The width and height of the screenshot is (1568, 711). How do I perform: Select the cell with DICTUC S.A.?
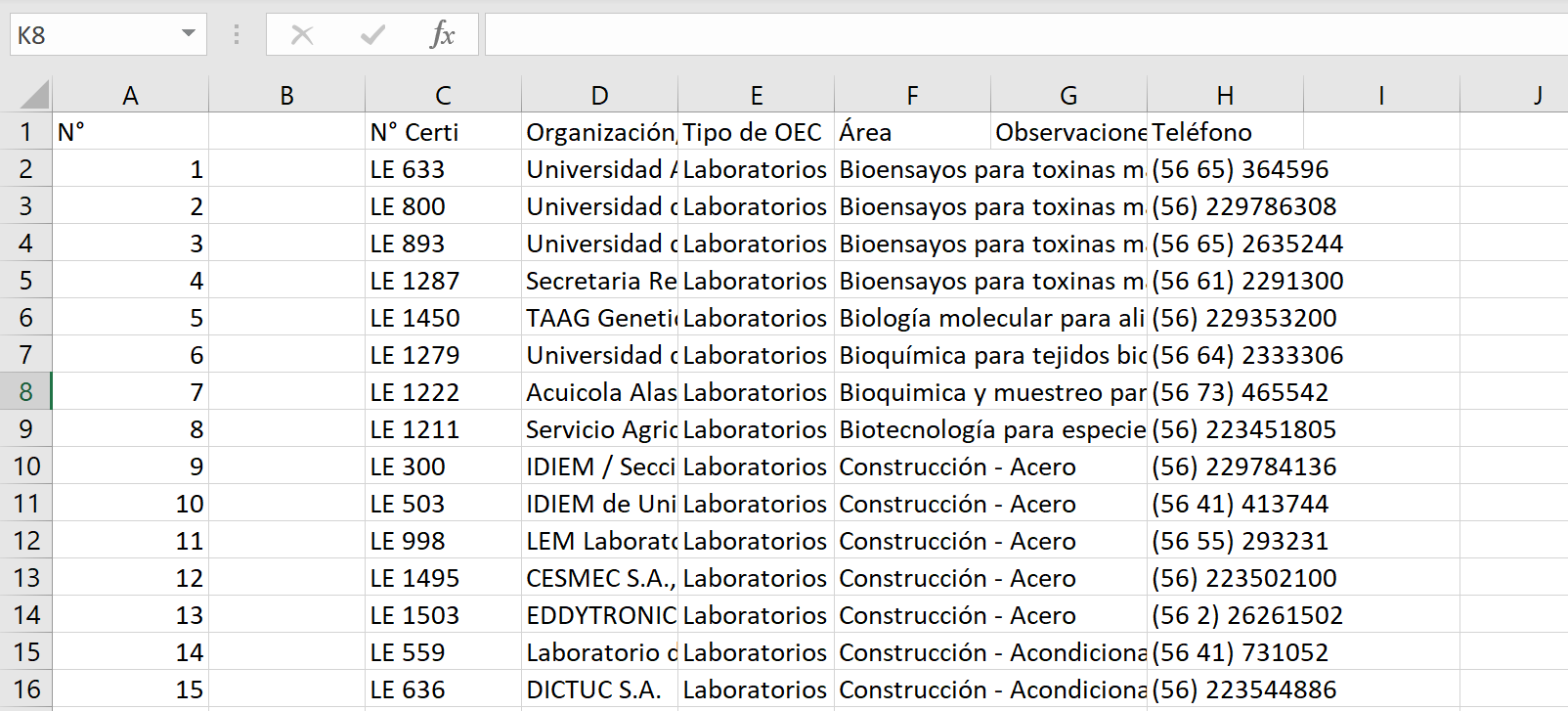pyautogui.click(x=599, y=689)
